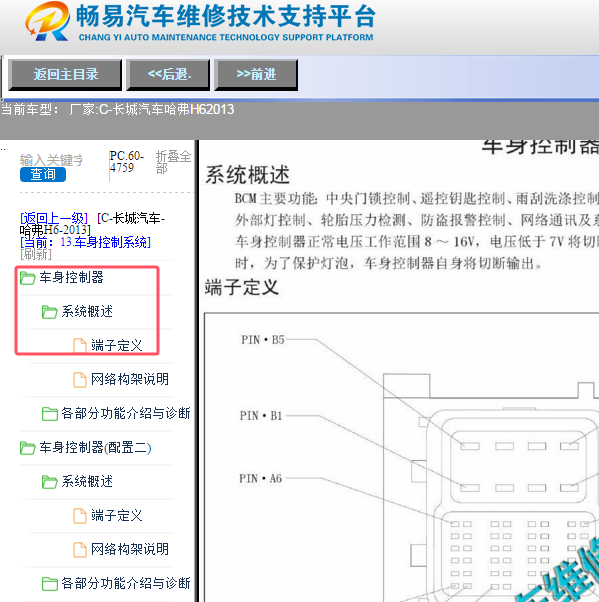Click the 查询 search button
The width and height of the screenshot is (599, 602).
[43, 174]
